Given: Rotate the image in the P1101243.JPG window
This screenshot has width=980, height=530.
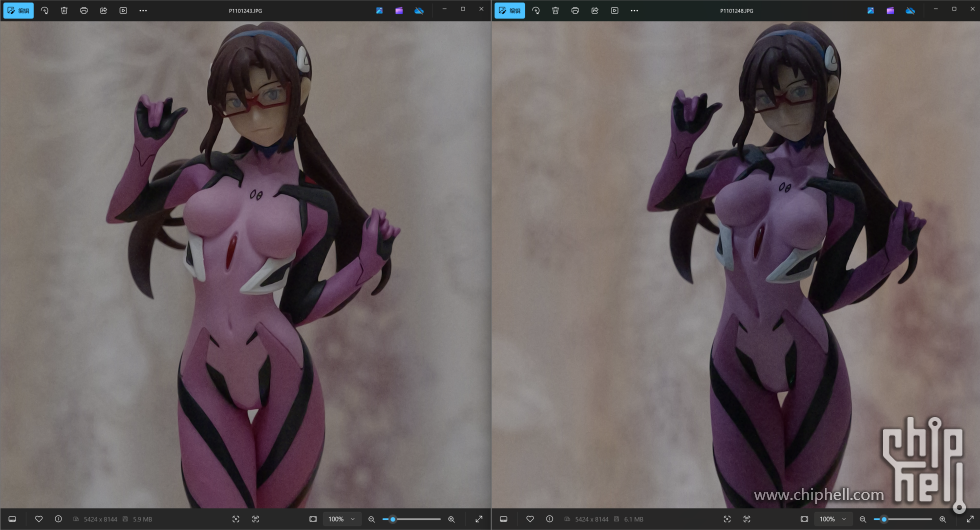Looking at the screenshot, I should 44,11.
